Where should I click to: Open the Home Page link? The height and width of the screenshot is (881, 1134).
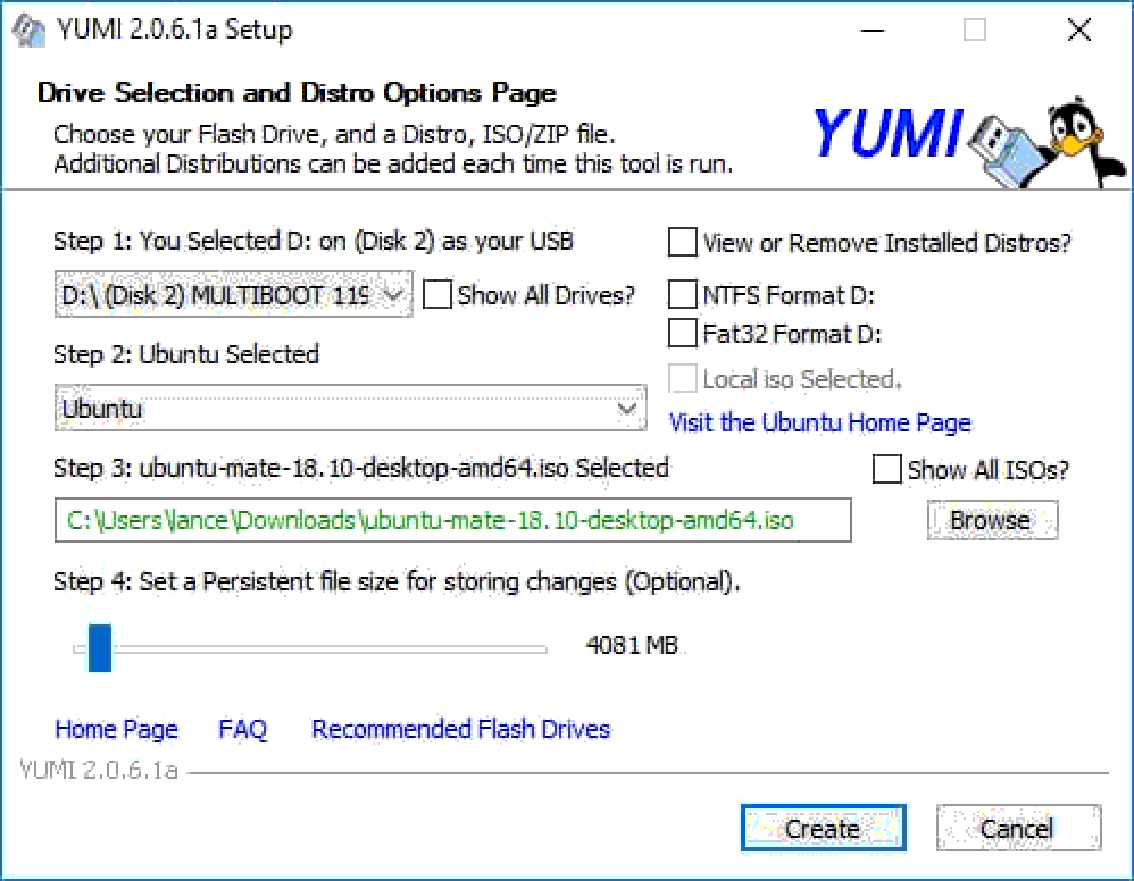(x=116, y=729)
